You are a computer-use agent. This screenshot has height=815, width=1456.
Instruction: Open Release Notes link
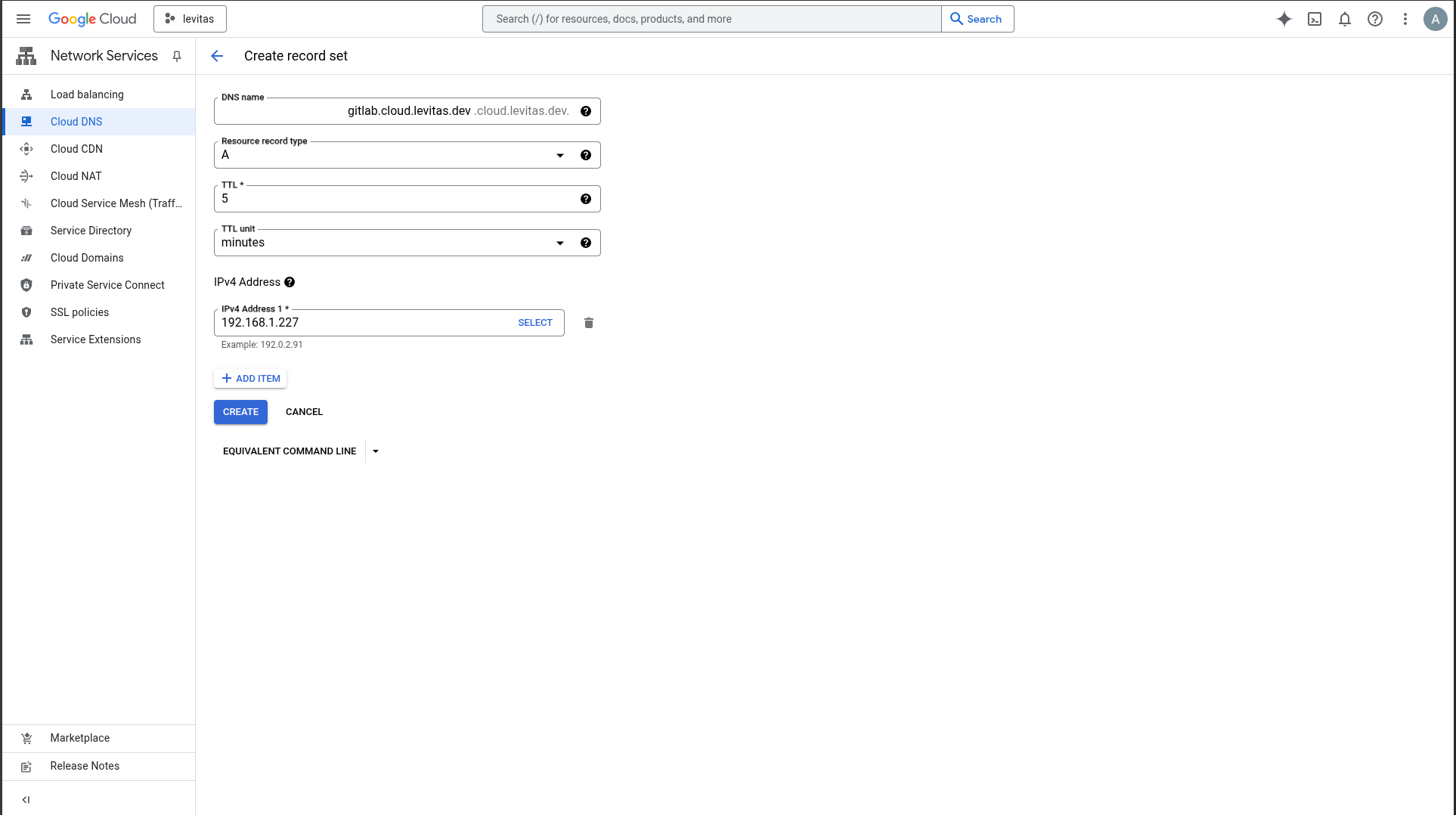click(99, 767)
